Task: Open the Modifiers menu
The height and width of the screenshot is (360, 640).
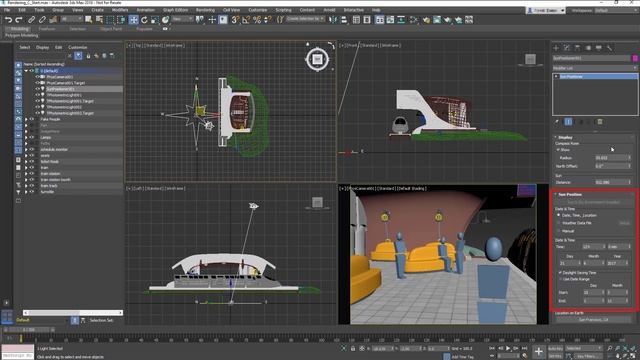Action: pyautogui.click(x=120, y=10)
